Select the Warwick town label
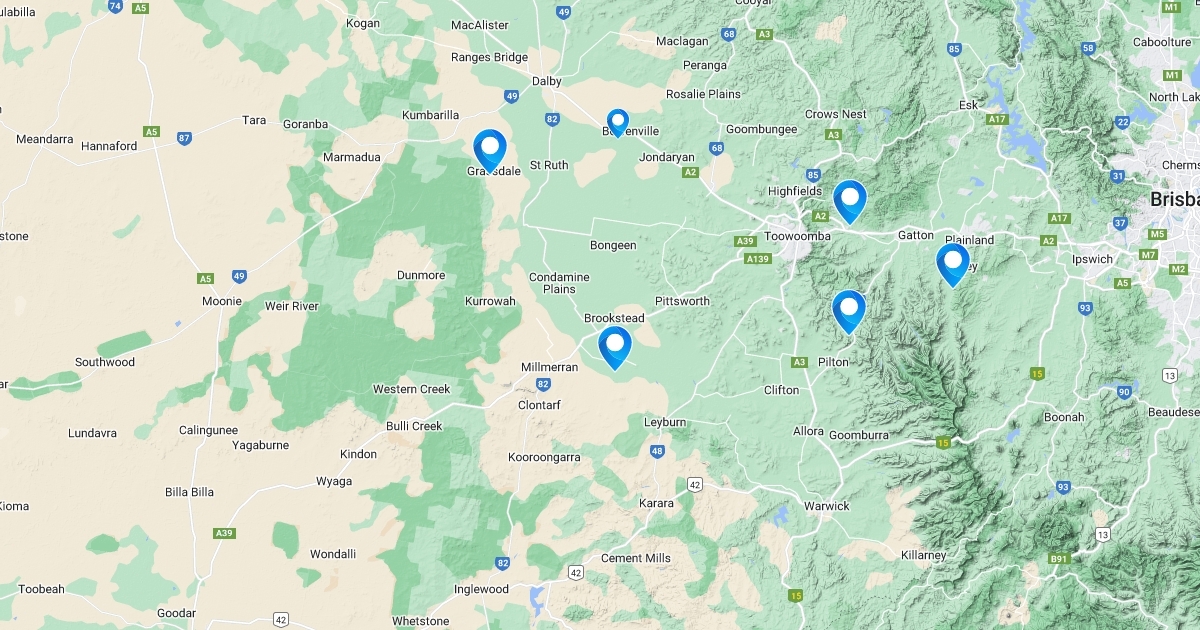 coord(827,506)
